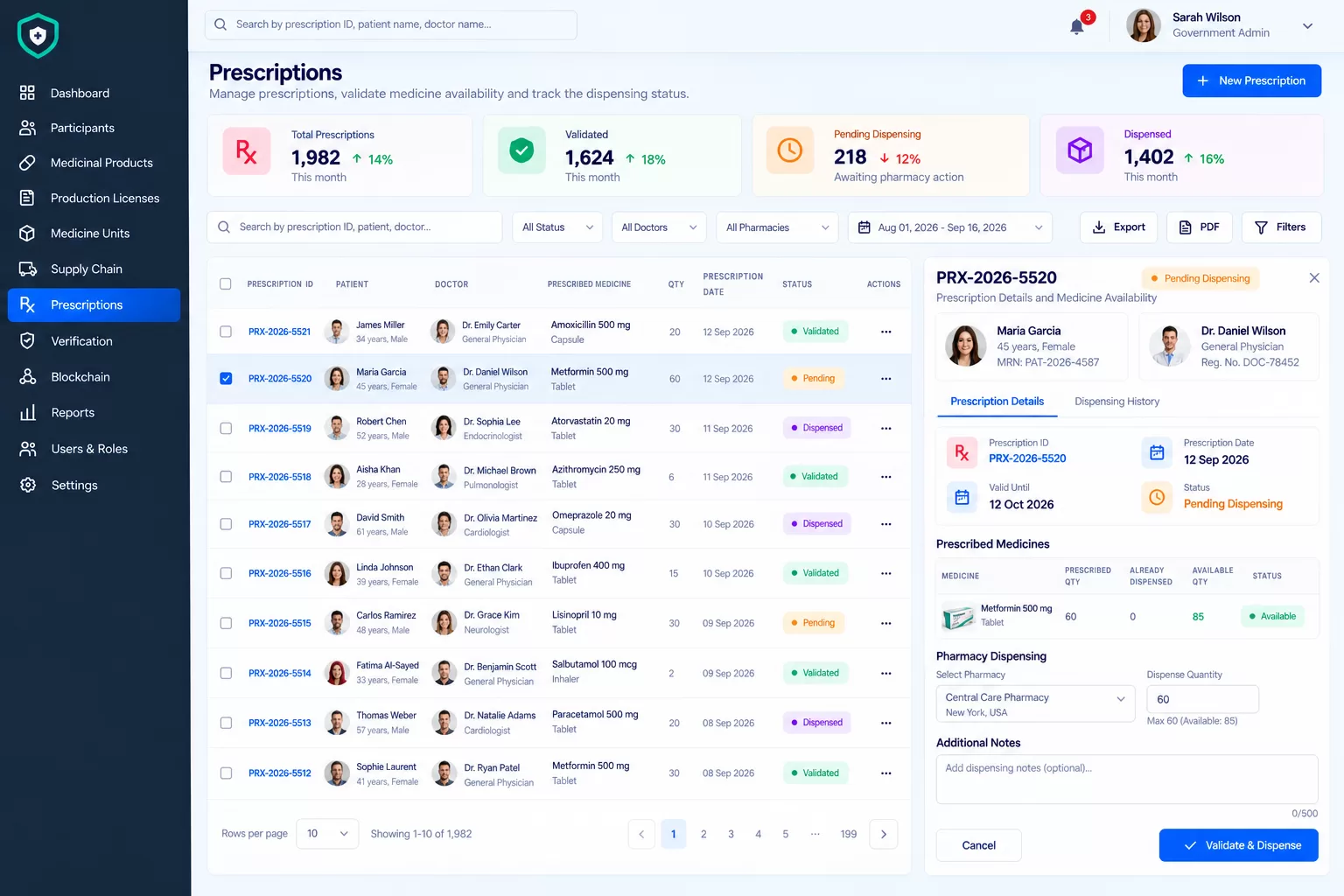This screenshot has height=896, width=1344.
Task: Select Prescriptions sidebar item
Action: coord(94,304)
